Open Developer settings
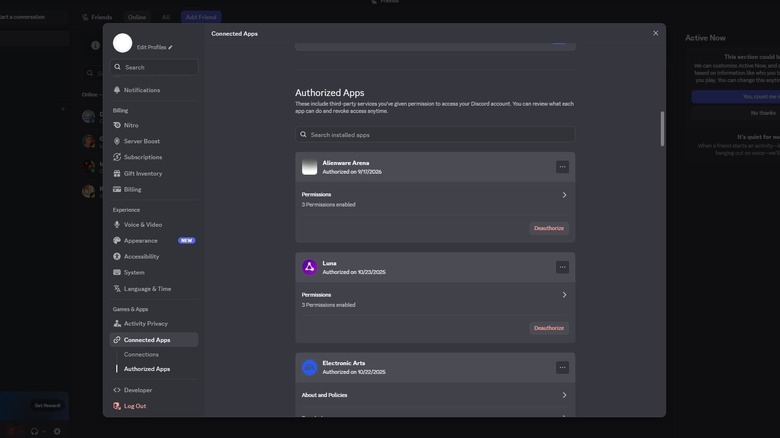This screenshot has width=780, height=438. click(154, 390)
